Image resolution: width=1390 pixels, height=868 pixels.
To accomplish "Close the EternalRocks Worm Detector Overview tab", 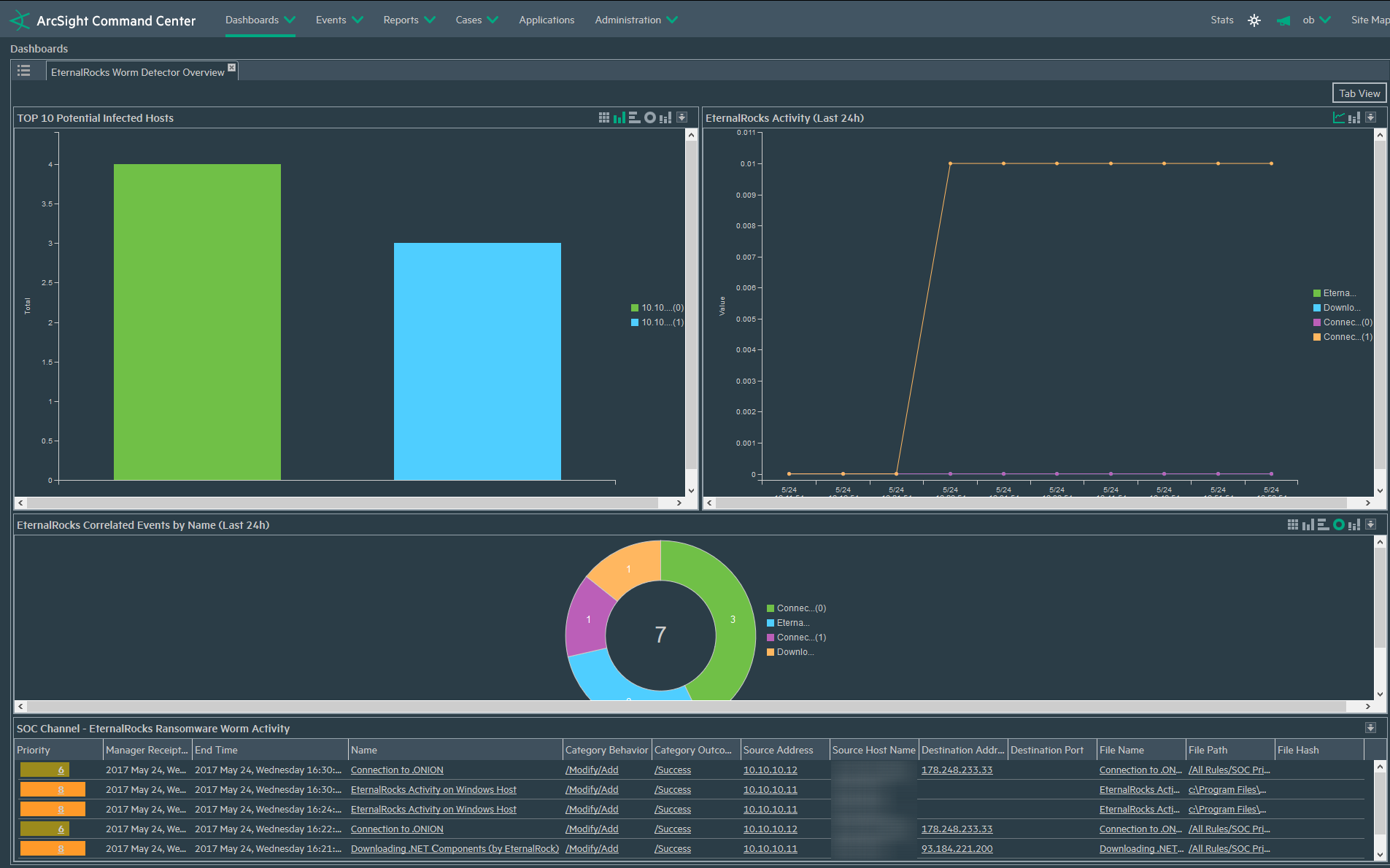I will (x=231, y=67).
